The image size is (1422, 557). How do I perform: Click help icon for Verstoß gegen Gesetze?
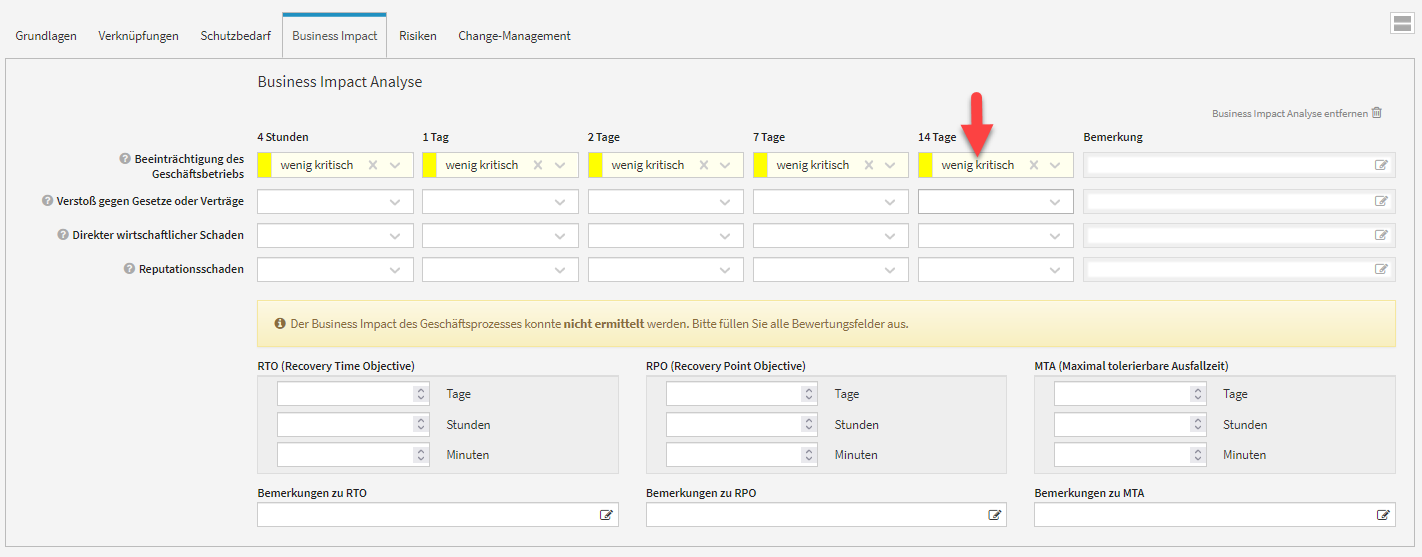[x=47, y=201]
